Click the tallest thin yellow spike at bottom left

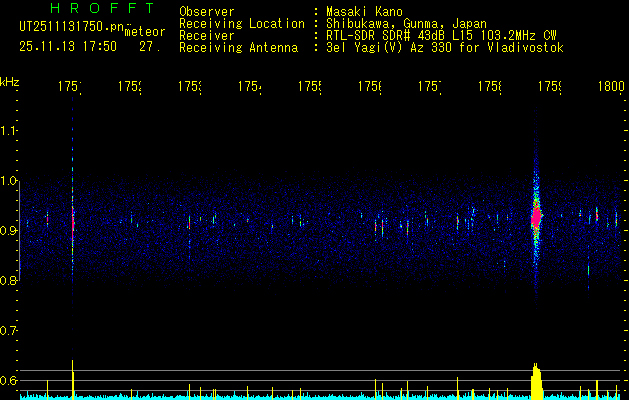(73, 380)
